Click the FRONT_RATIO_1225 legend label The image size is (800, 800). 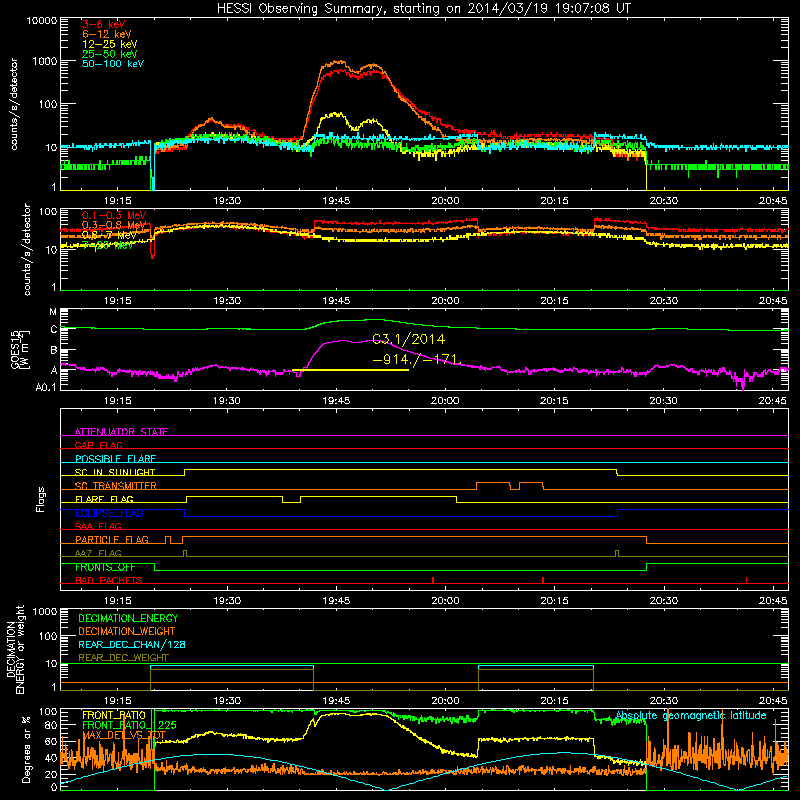click(129, 725)
